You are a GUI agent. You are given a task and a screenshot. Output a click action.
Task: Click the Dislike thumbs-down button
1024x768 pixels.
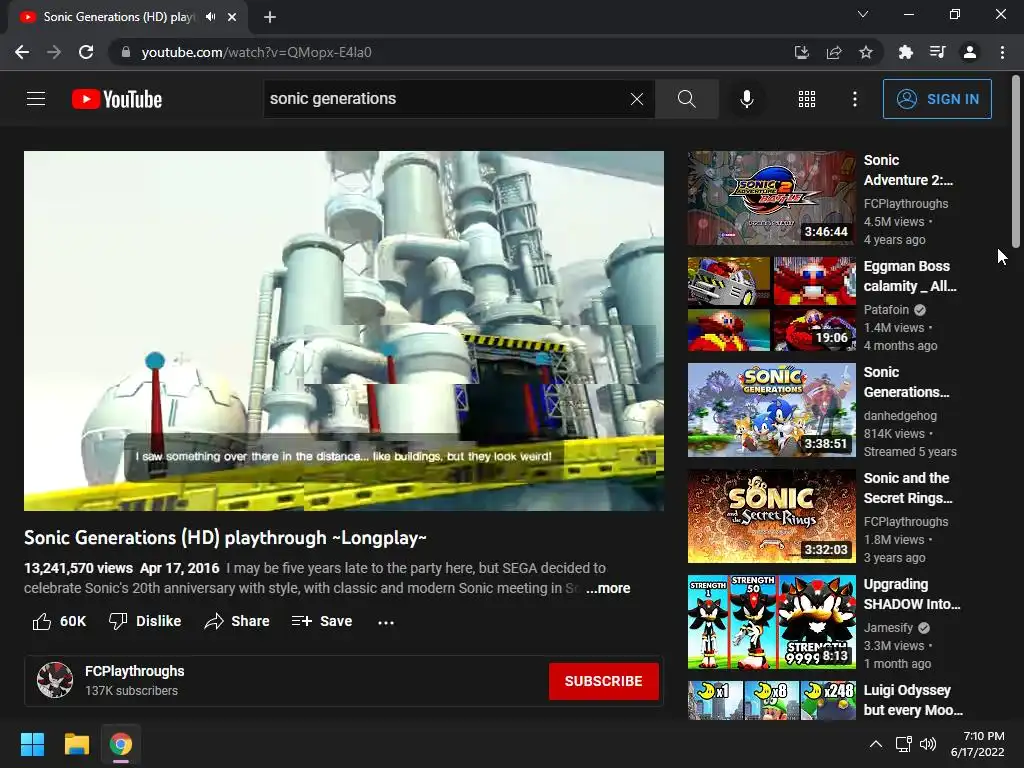(x=145, y=621)
